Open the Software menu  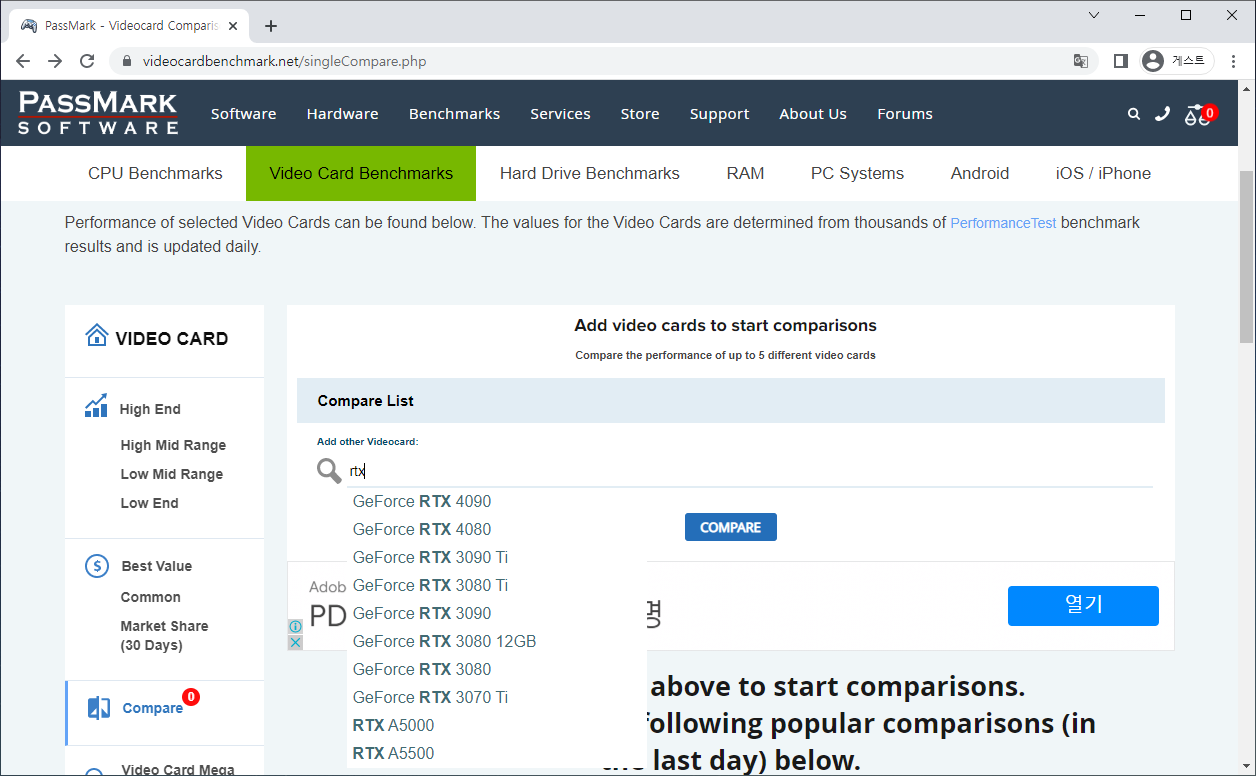(x=243, y=114)
